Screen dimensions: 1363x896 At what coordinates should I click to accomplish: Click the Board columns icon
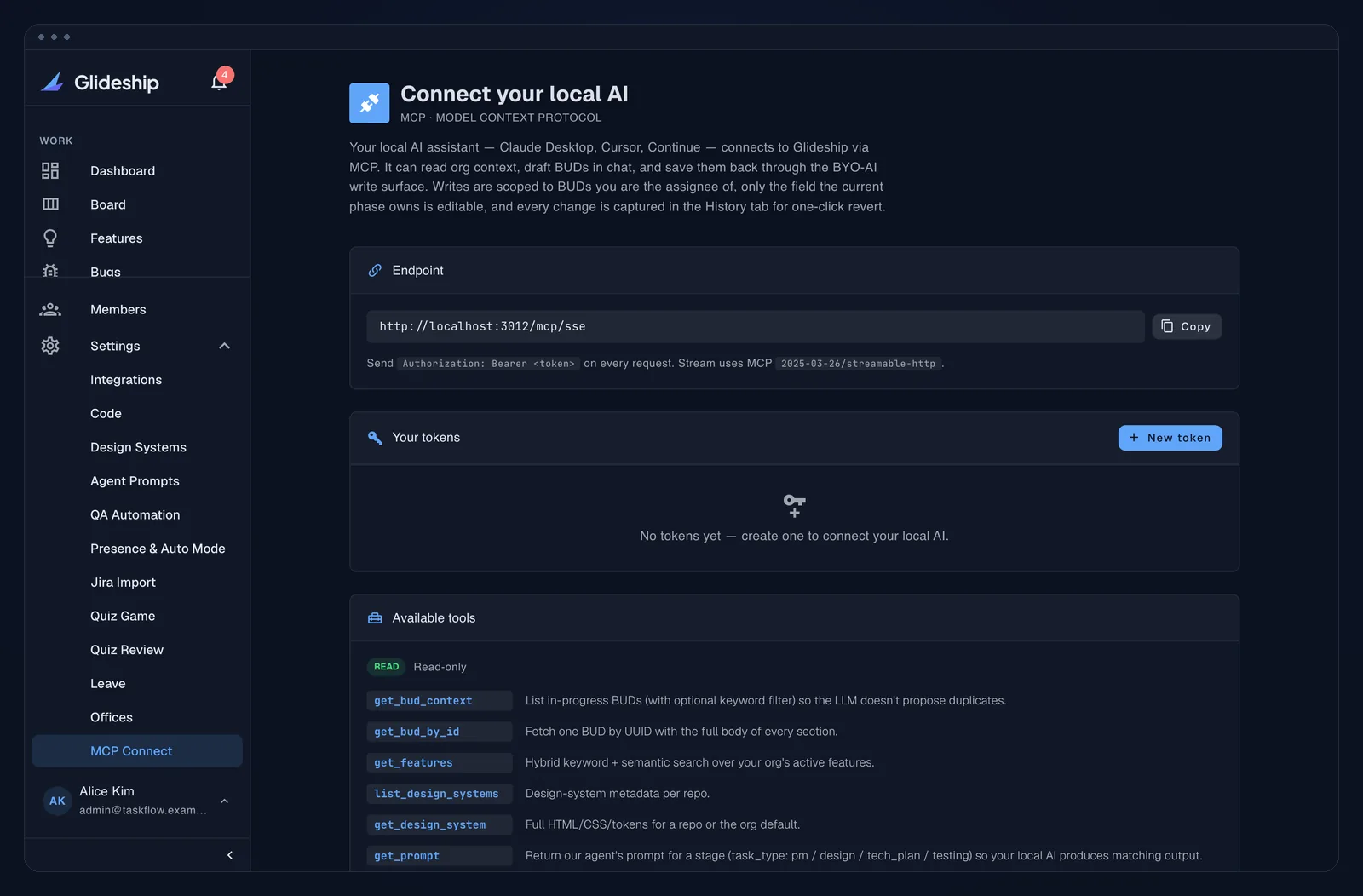(x=50, y=204)
